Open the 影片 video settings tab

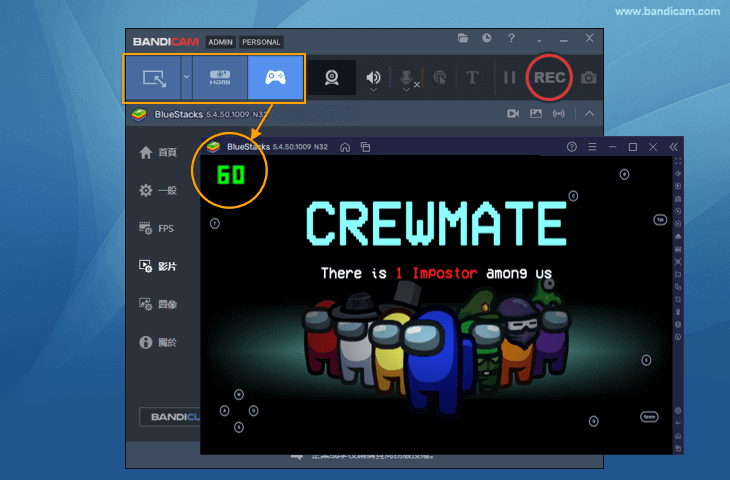point(158,267)
